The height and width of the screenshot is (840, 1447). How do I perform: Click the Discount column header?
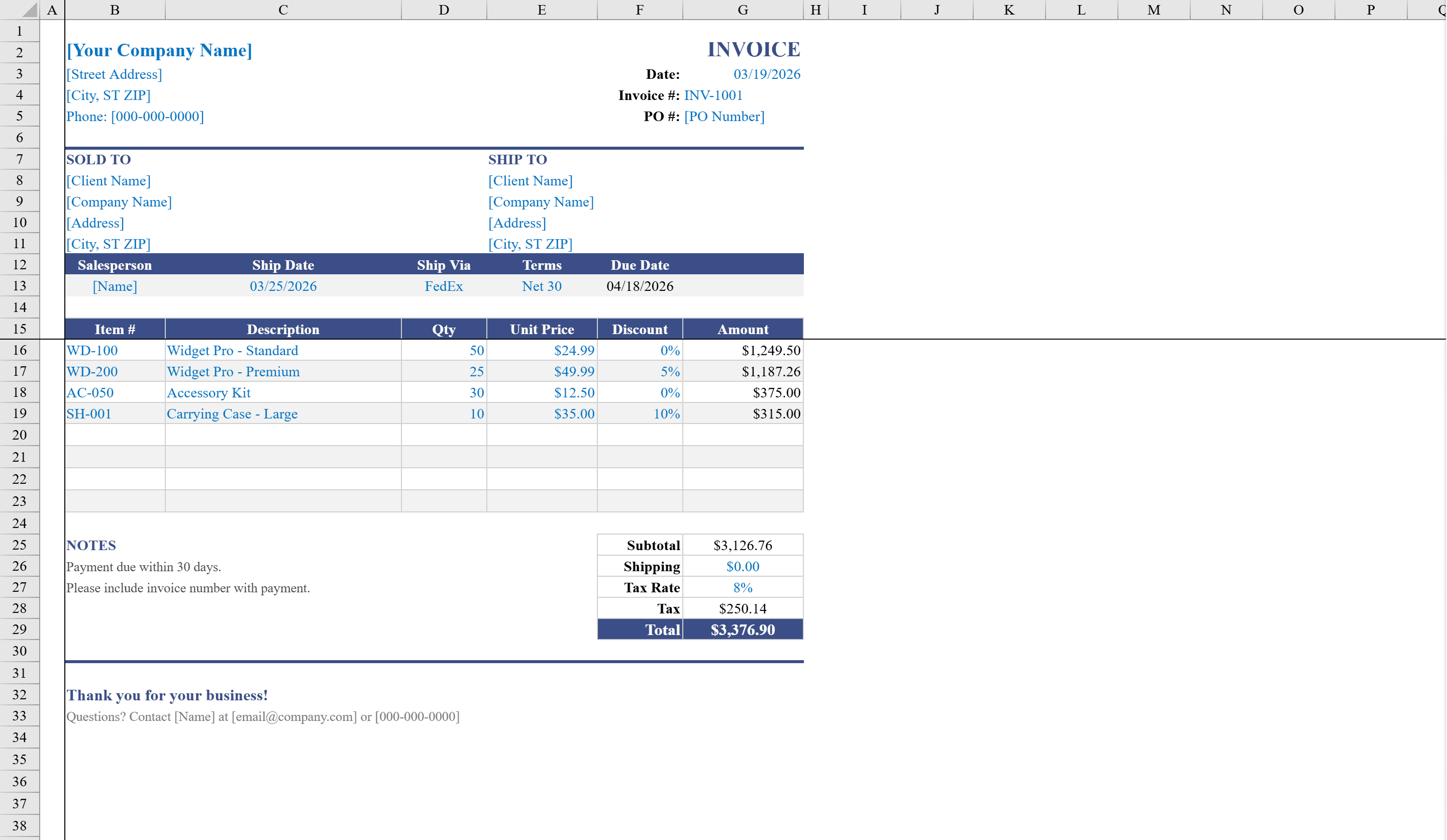[x=640, y=329]
